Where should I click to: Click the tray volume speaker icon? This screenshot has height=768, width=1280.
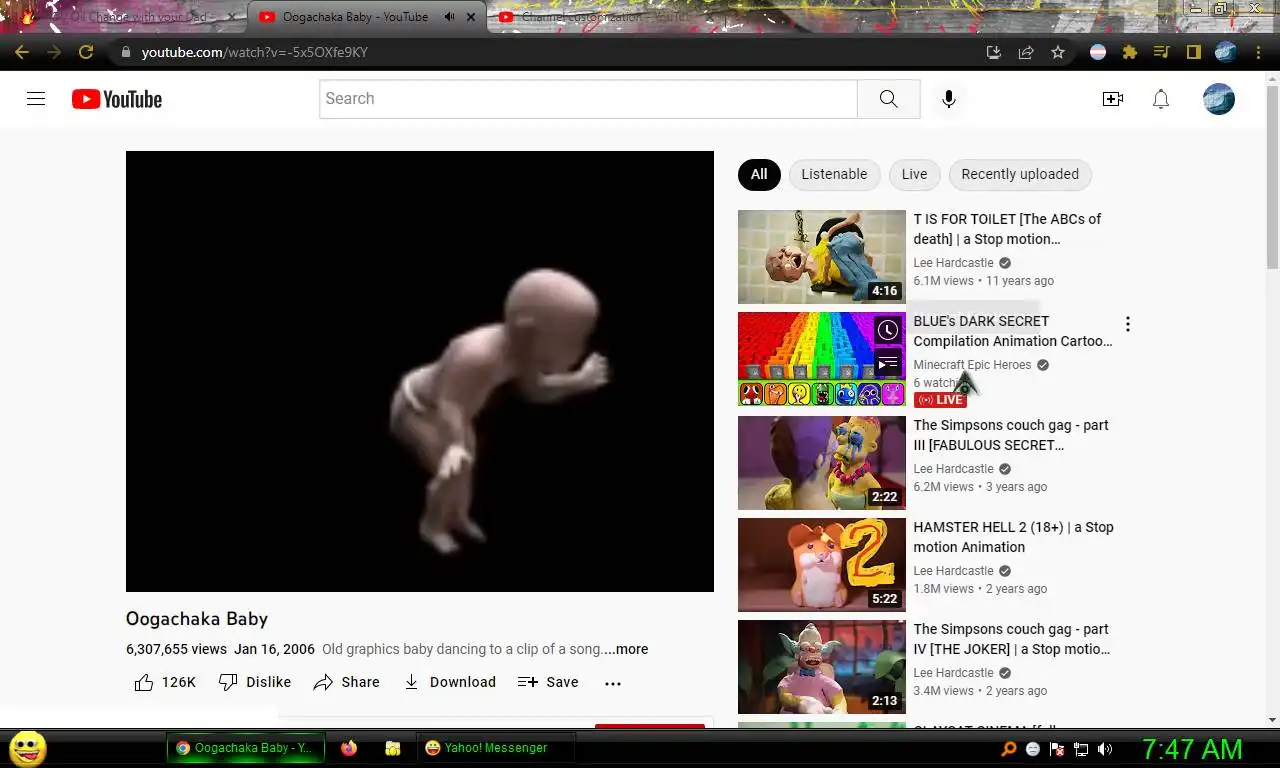(x=1105, y=749)
